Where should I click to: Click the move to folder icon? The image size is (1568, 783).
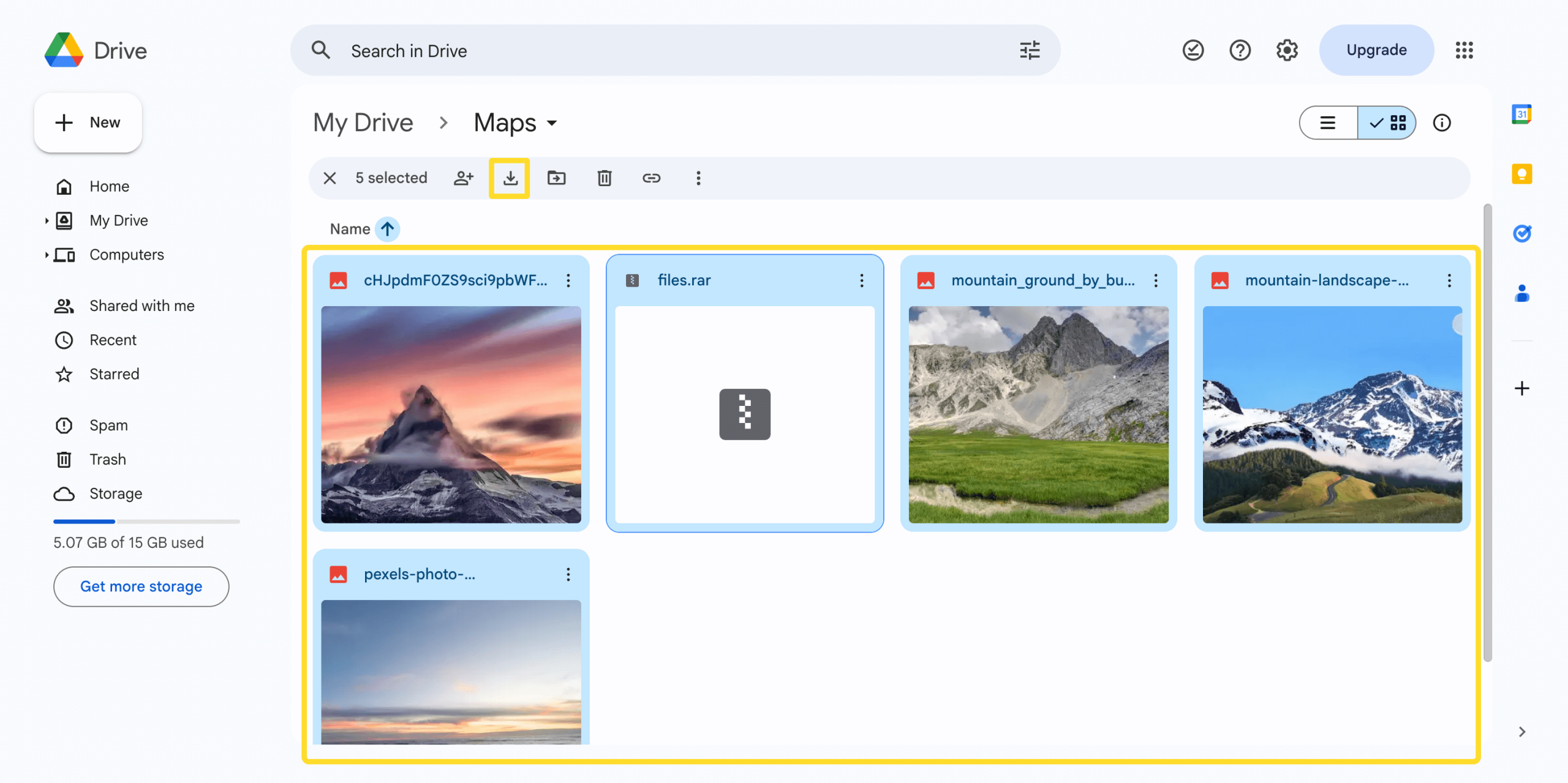point(556,178)
